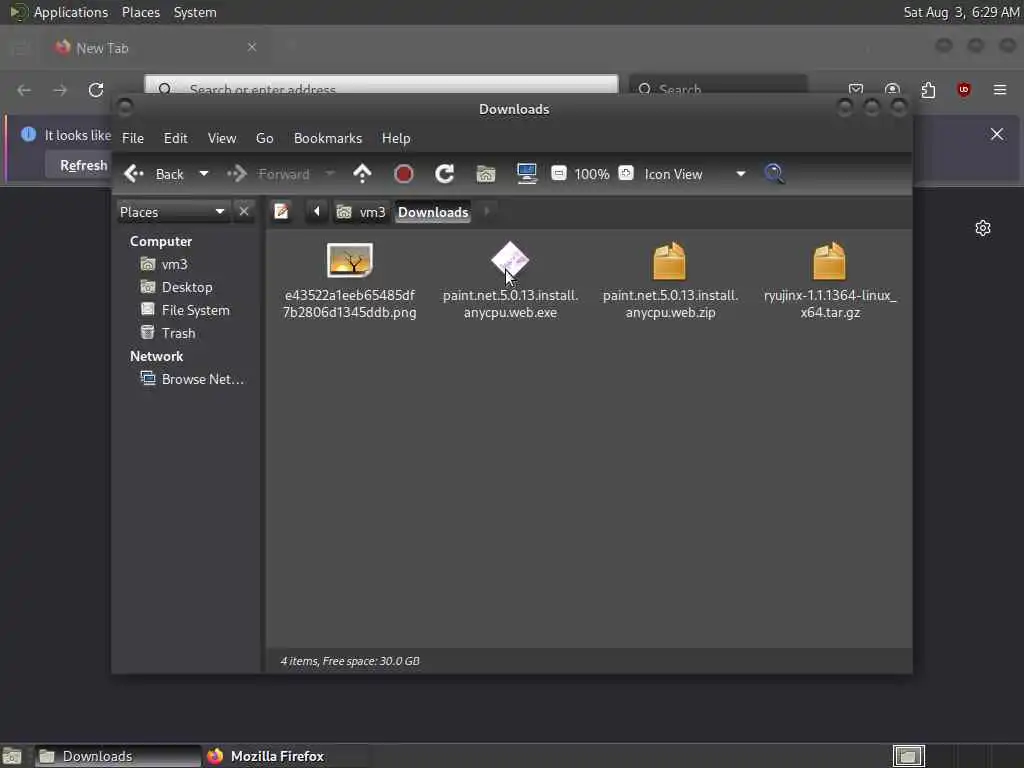Toggle text-based location entry pencil icon
The image size is (1024, 768).
281,212
